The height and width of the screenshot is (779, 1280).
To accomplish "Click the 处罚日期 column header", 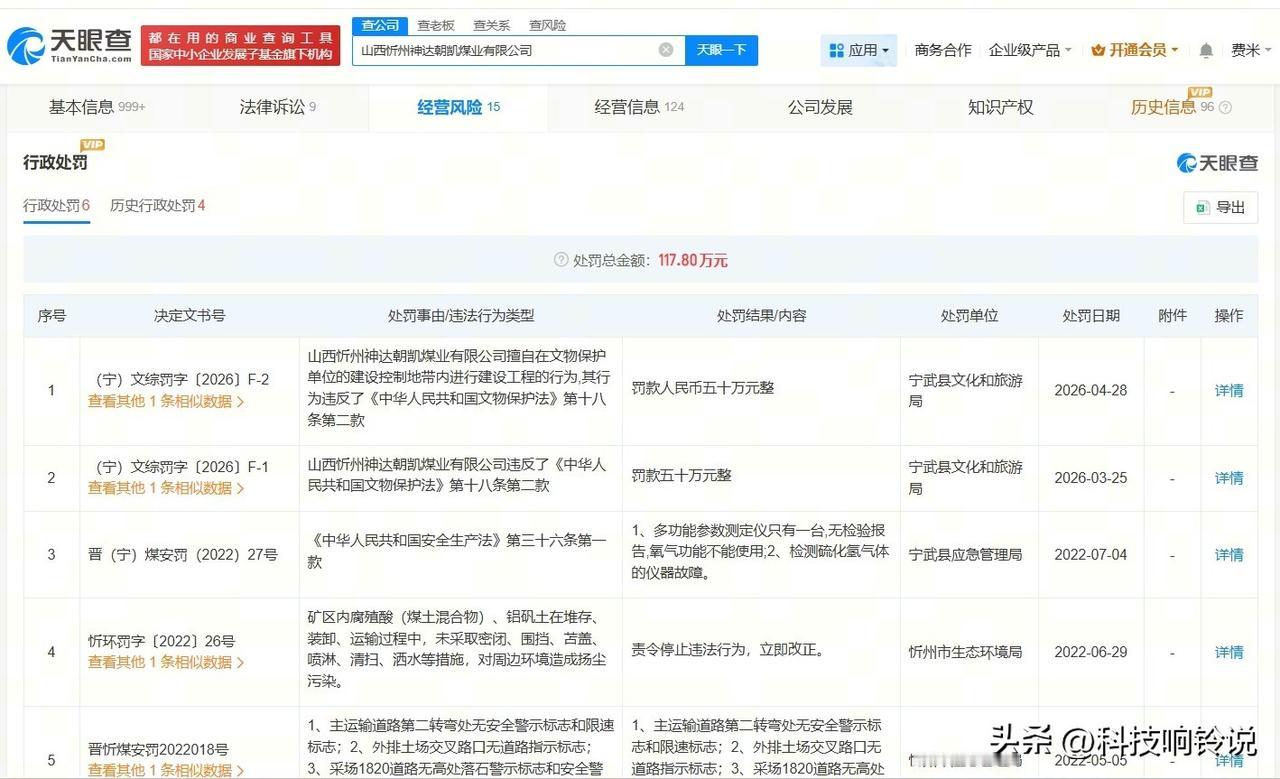I will (1091, 315).
